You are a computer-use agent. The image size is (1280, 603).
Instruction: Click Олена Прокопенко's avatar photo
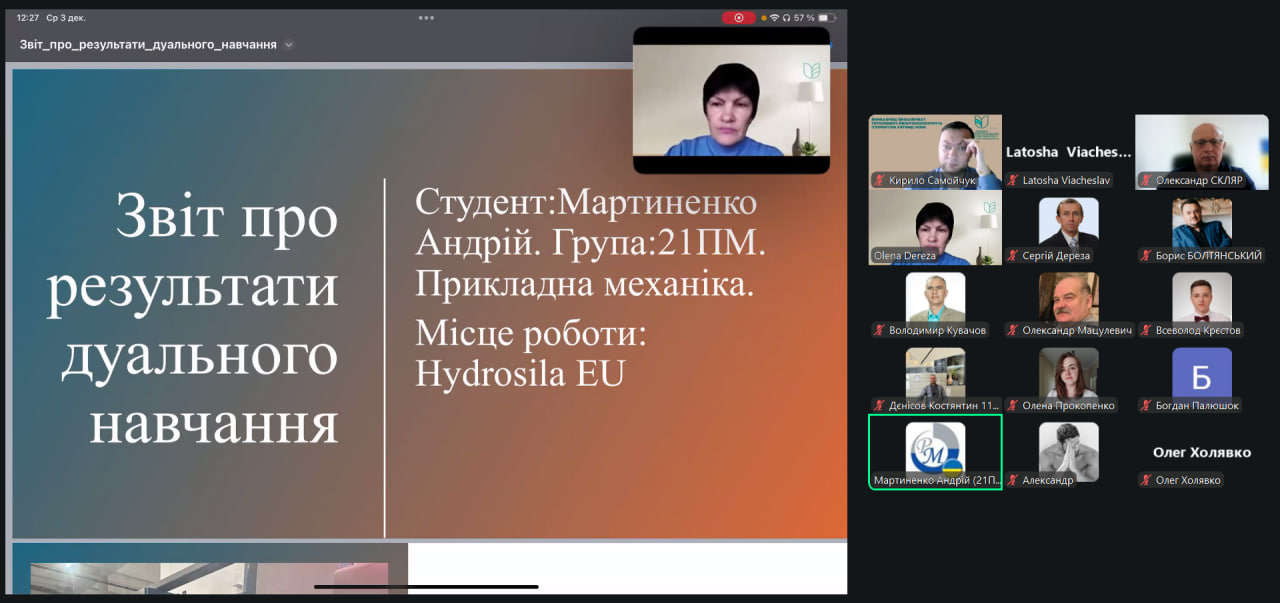coord(1068,372)
